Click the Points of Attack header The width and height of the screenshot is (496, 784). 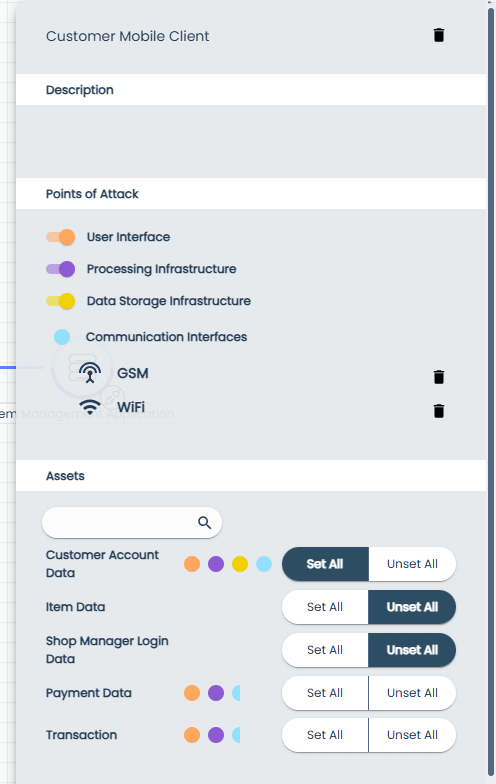251,194
